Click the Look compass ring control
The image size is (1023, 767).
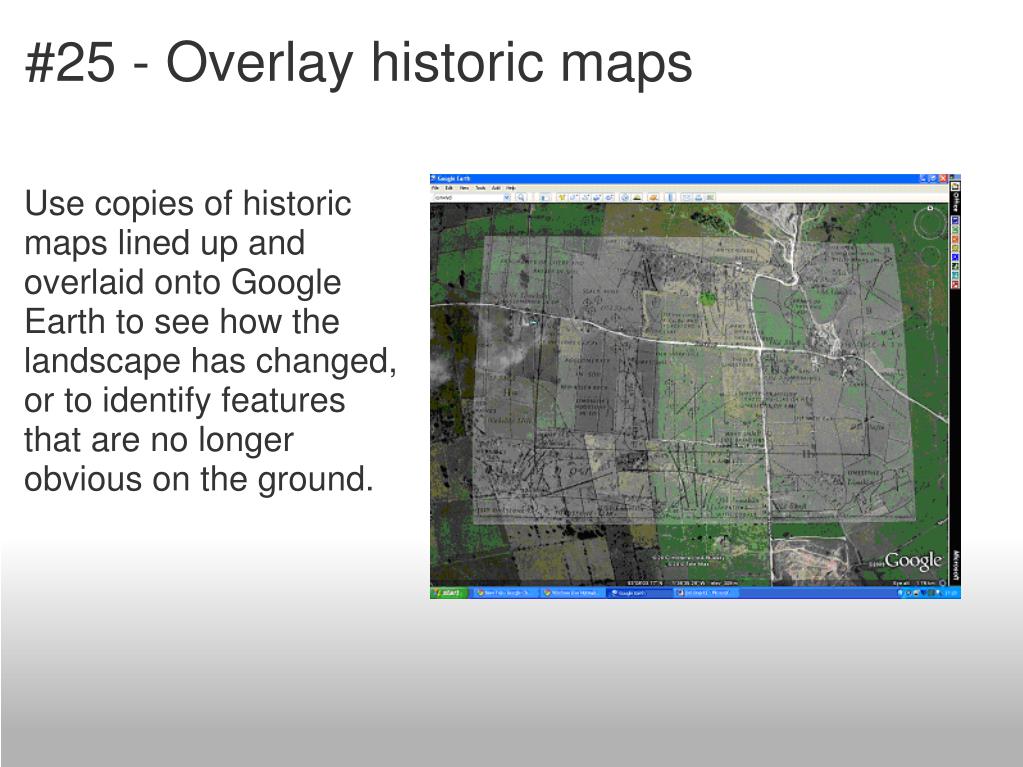930,224
